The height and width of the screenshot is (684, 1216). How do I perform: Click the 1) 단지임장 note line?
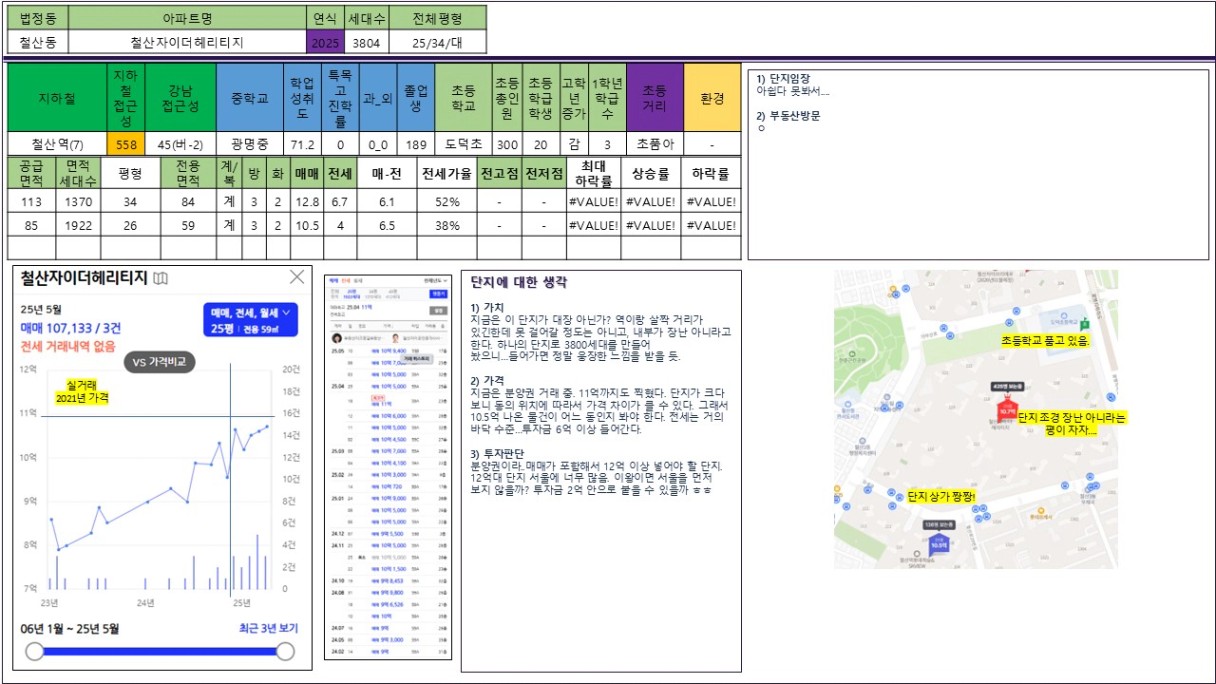(784, 79)
